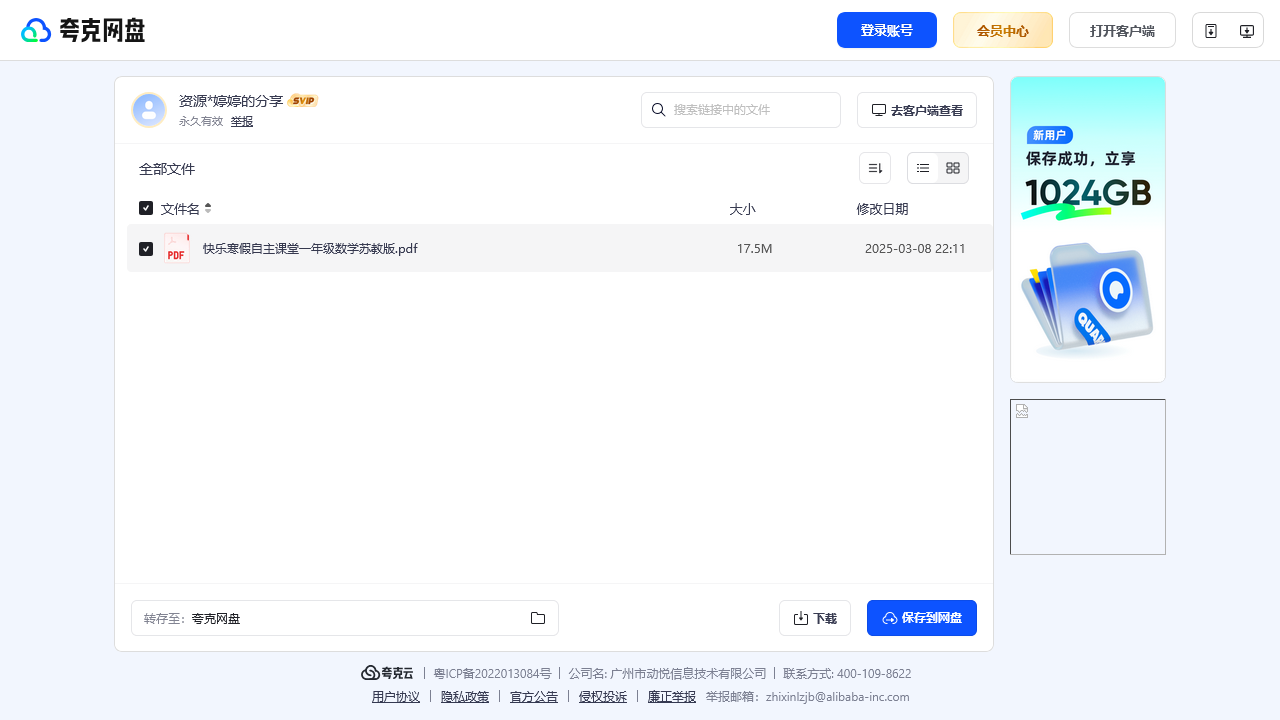This screenshot has width=1280, height=720.
Task: Click 打开客户端 button
Action: [x=1122, y=30]
